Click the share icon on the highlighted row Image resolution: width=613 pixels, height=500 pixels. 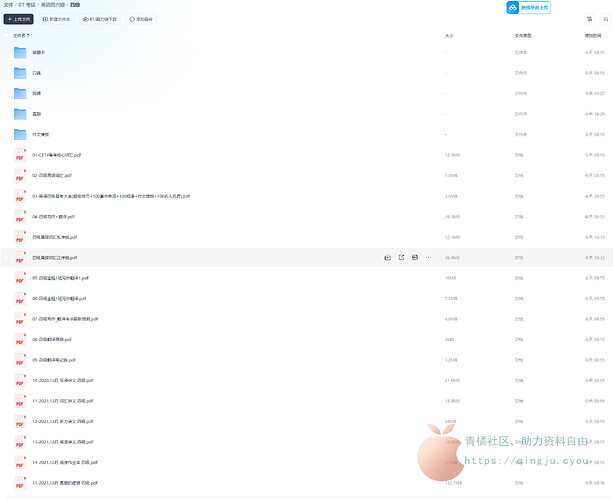pos(401,257)
